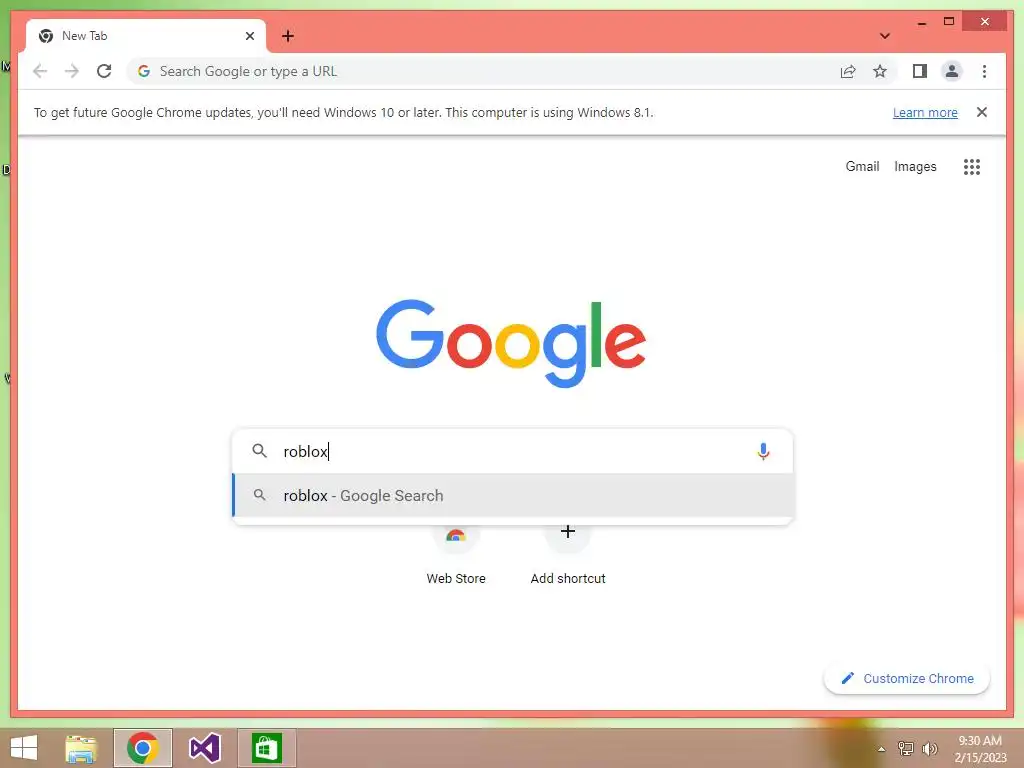This screenshot has width=1024, height=768.
Task: Close the New Tab tab
Action: [x=249, y=36]
